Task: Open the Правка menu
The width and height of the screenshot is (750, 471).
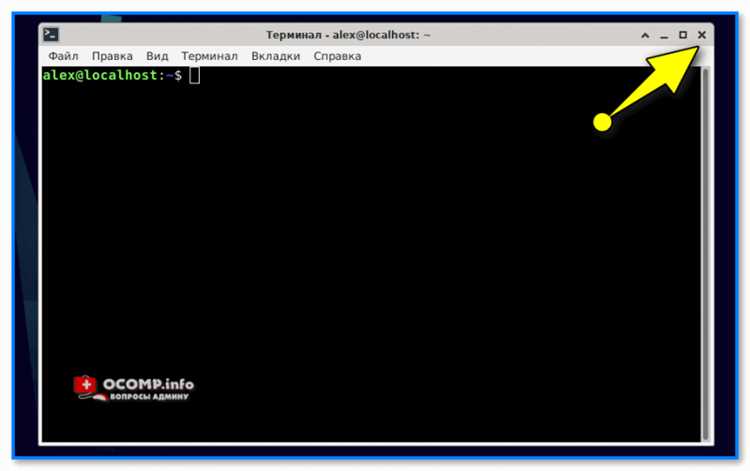Action: coord(112,56)
